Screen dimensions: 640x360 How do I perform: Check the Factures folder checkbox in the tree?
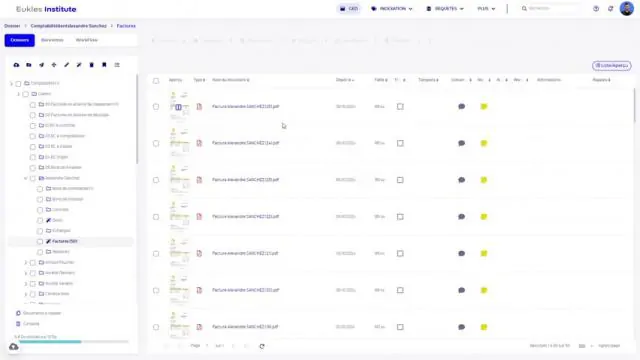(40, 242)
